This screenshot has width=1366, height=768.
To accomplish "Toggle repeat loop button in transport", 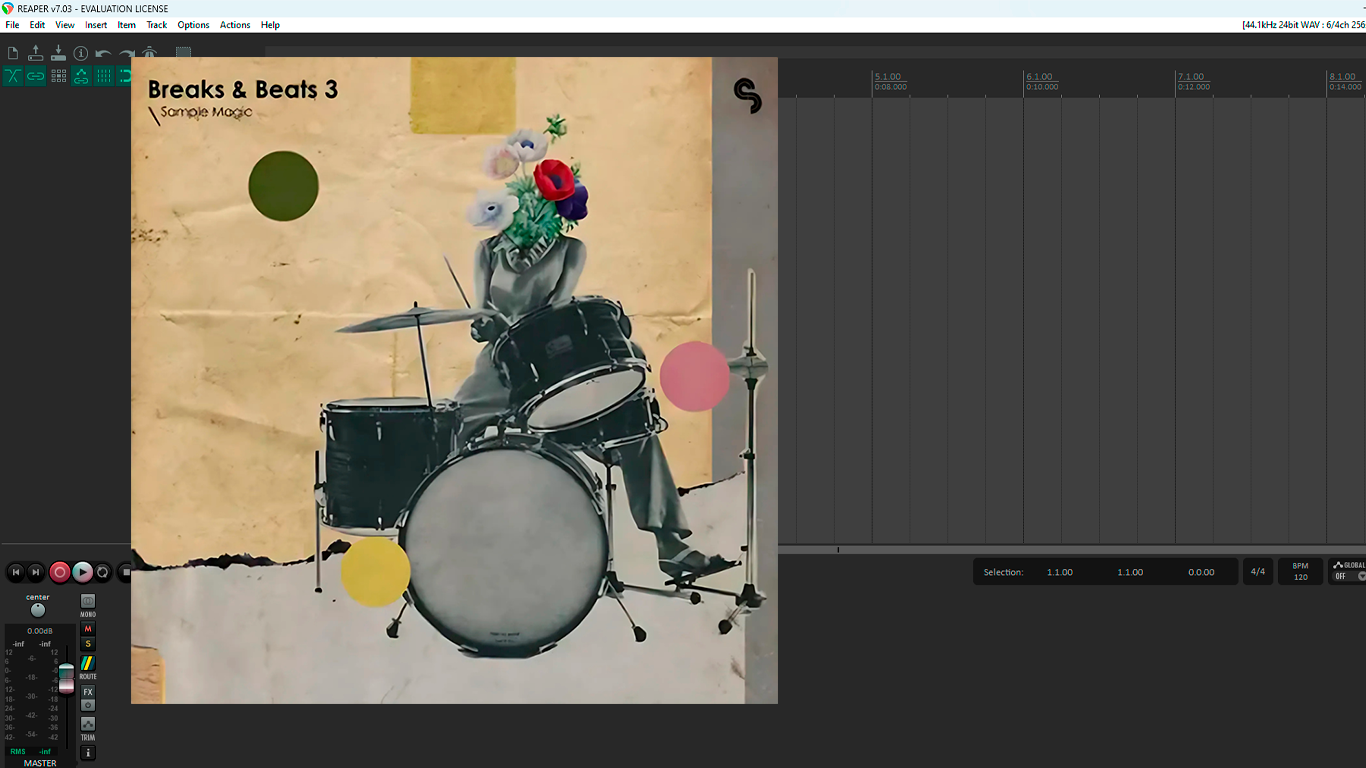I will pyautogui.click(x=102, y=572).
